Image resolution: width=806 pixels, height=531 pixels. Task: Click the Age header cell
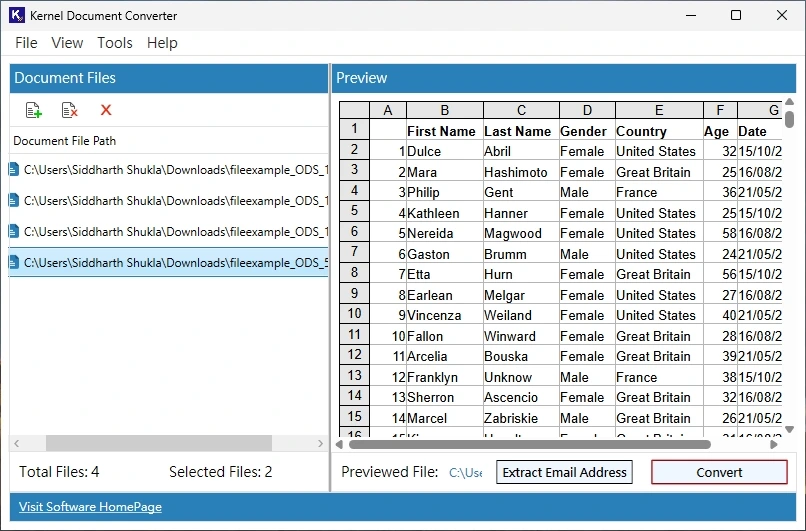(x=720, y=131)
